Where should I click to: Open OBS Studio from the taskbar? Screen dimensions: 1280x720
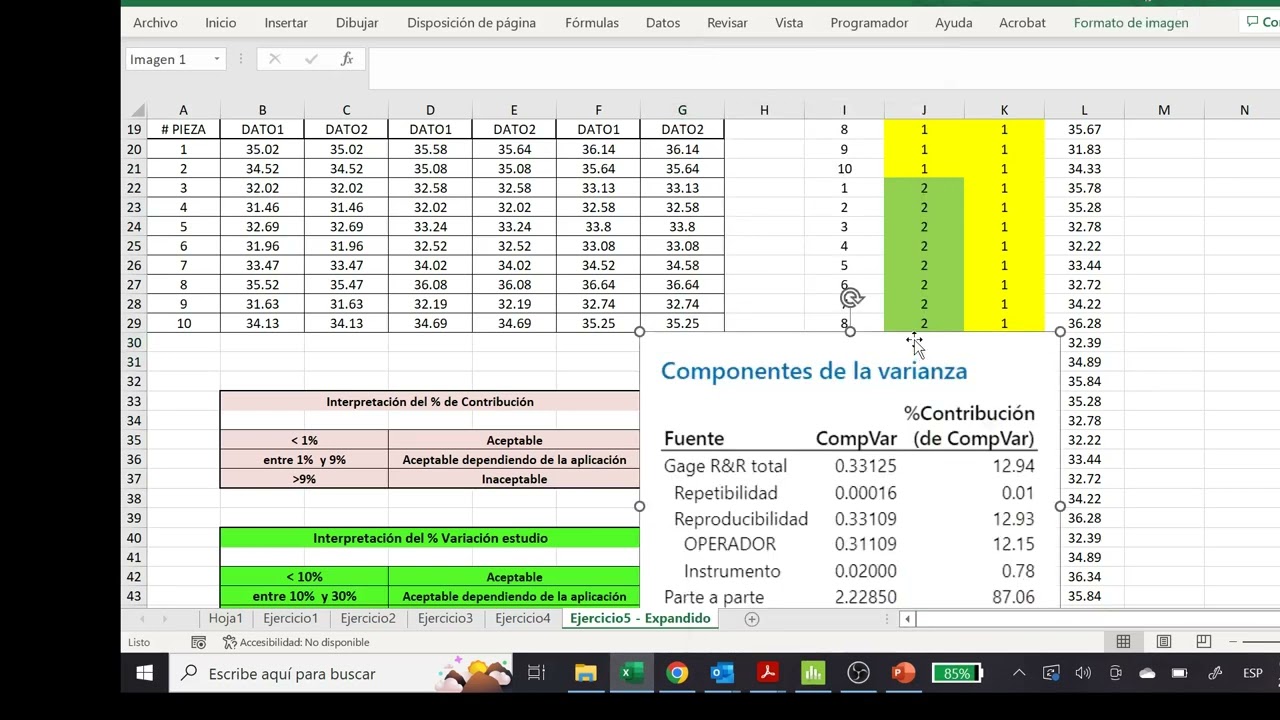point(859,673)
